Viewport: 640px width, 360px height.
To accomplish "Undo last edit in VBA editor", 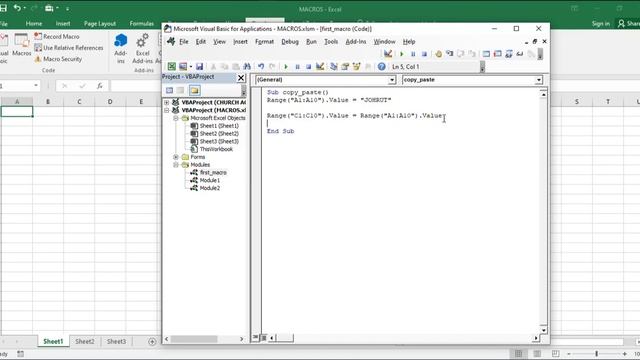I will point(261,67).
